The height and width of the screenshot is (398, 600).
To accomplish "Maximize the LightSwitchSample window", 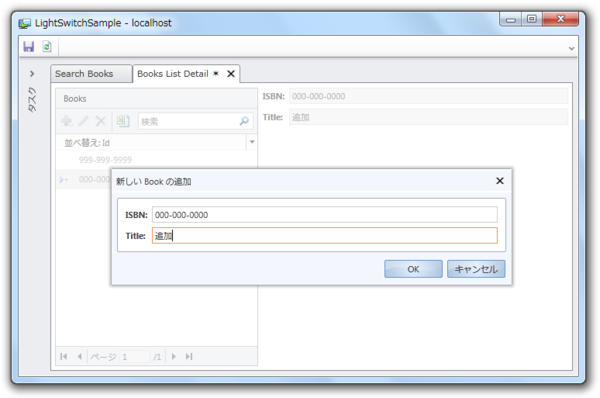I will pos(532,19).
